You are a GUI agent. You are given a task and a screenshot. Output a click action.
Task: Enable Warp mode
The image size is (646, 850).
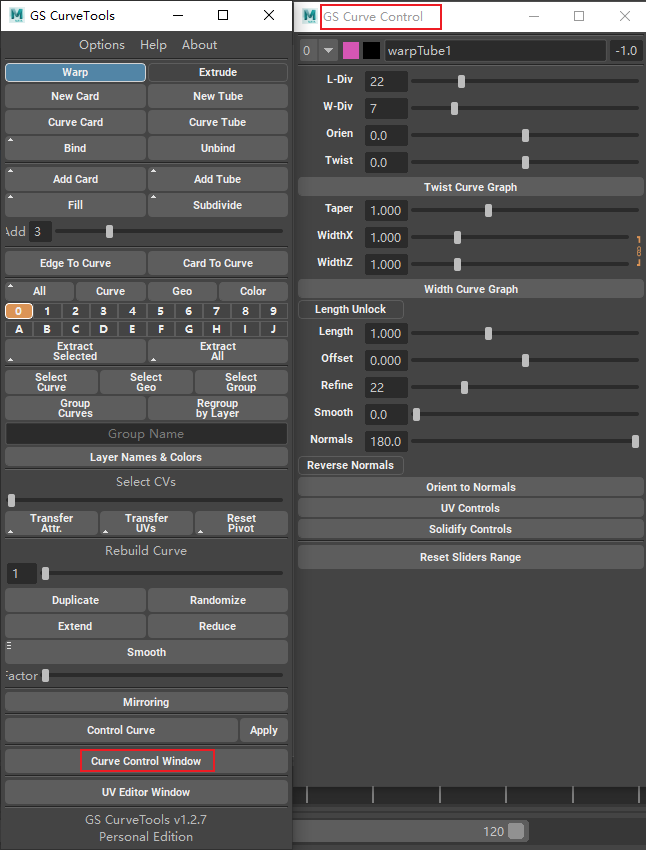coord(75,72)
